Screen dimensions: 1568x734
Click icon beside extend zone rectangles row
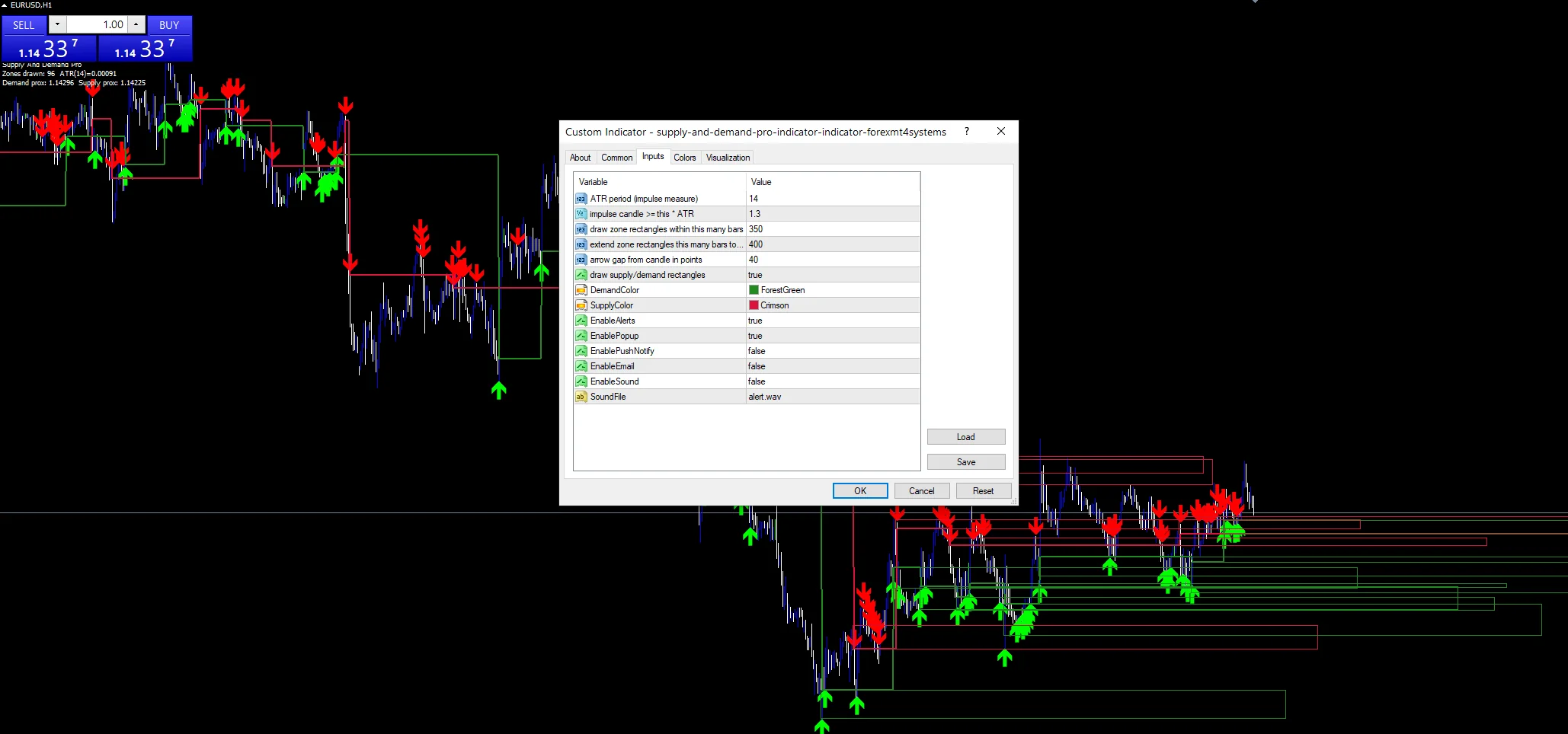tap(581, 244)
